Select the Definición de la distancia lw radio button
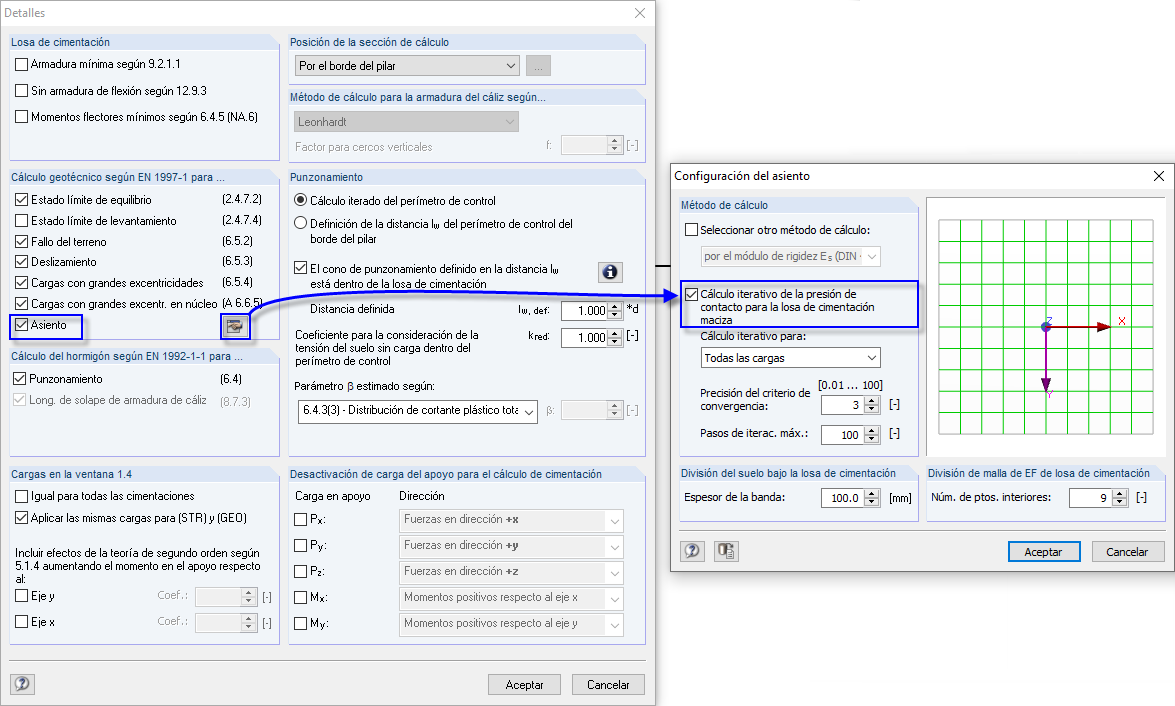The image size is (1175, 706). click(x=301, y=222)
